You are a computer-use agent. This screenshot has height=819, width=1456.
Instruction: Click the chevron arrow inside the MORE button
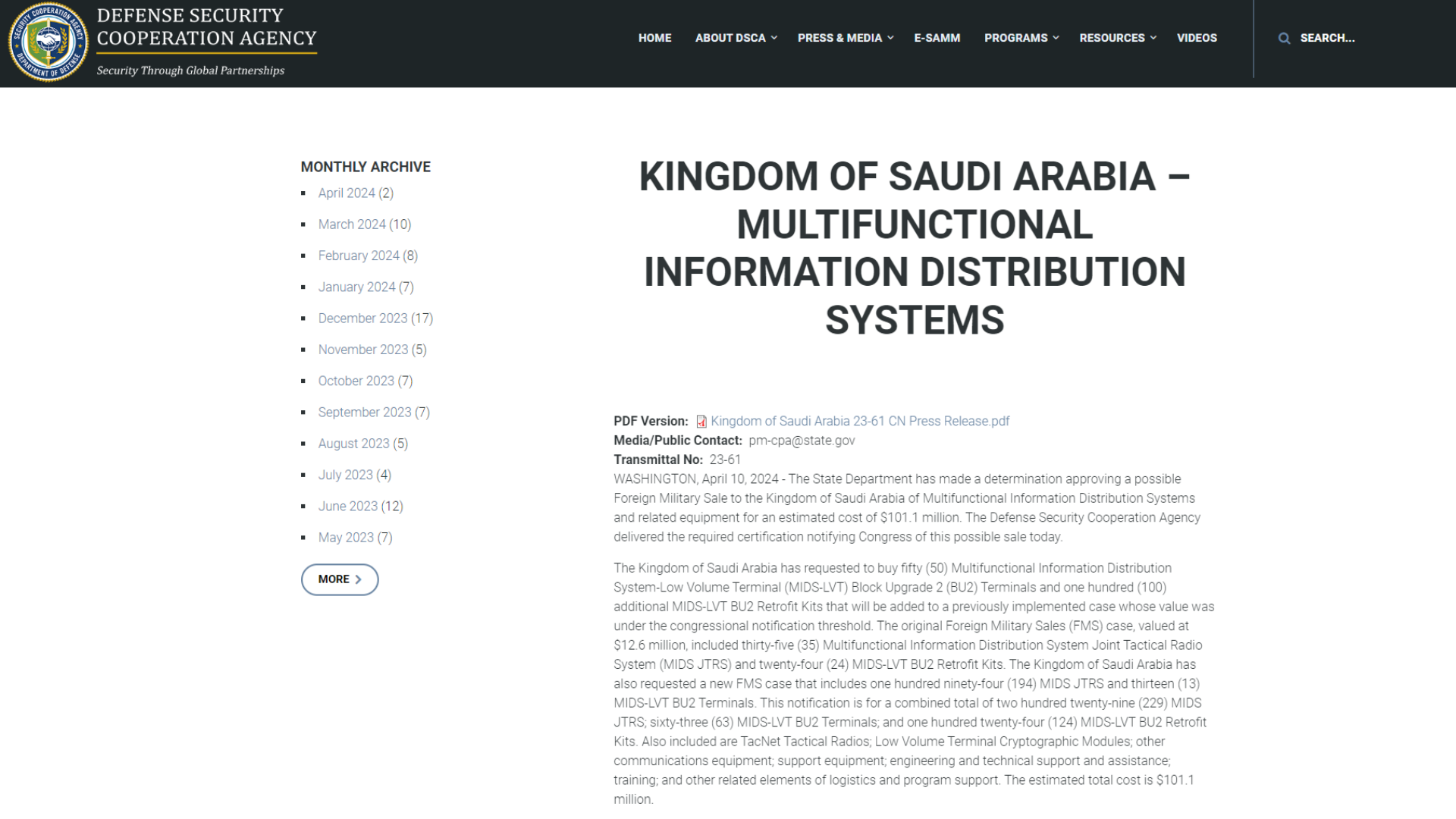(359, 579)
